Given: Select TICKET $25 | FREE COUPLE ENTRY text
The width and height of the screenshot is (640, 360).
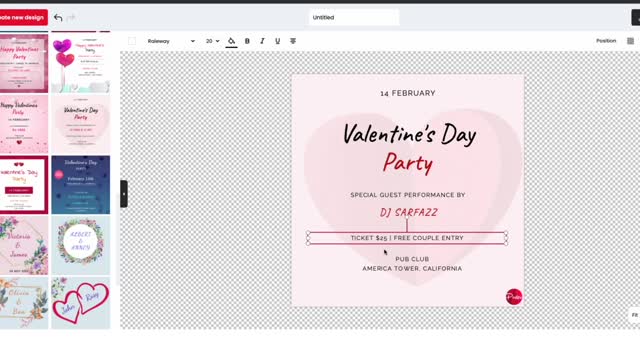Looking at the screenshot, I should tap(407, 238).
